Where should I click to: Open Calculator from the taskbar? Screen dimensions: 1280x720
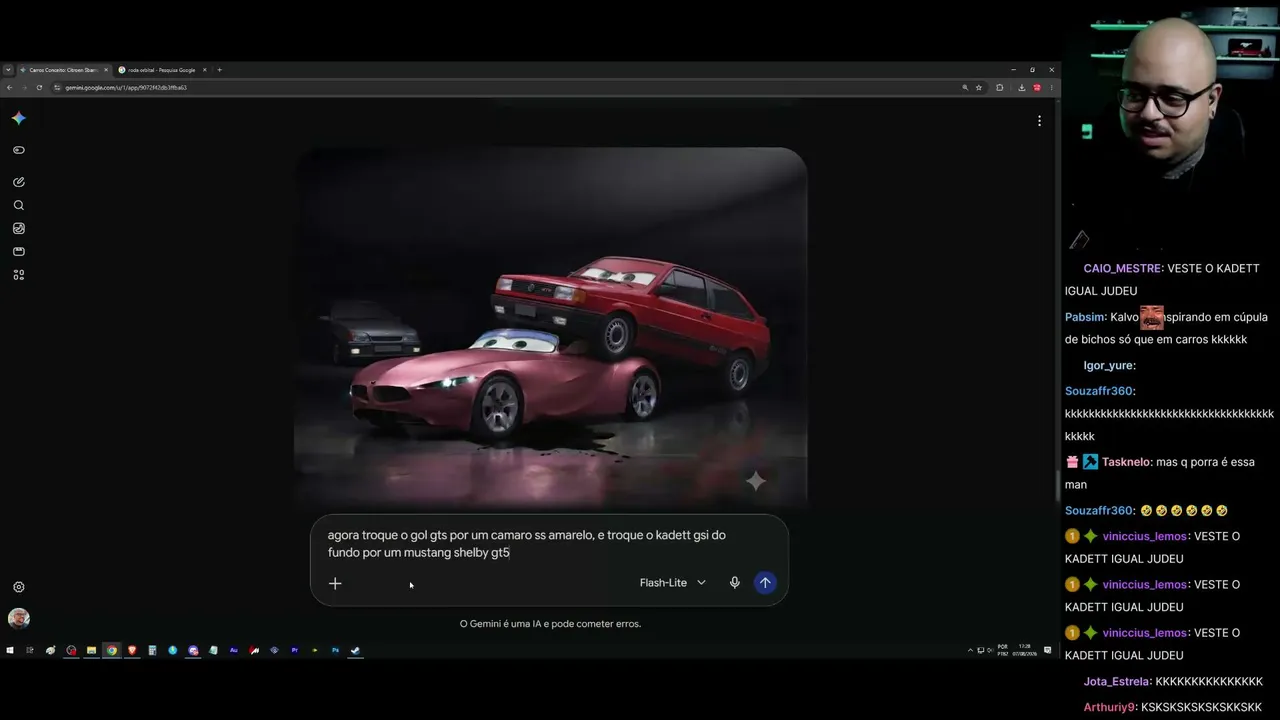coord(152,650)
